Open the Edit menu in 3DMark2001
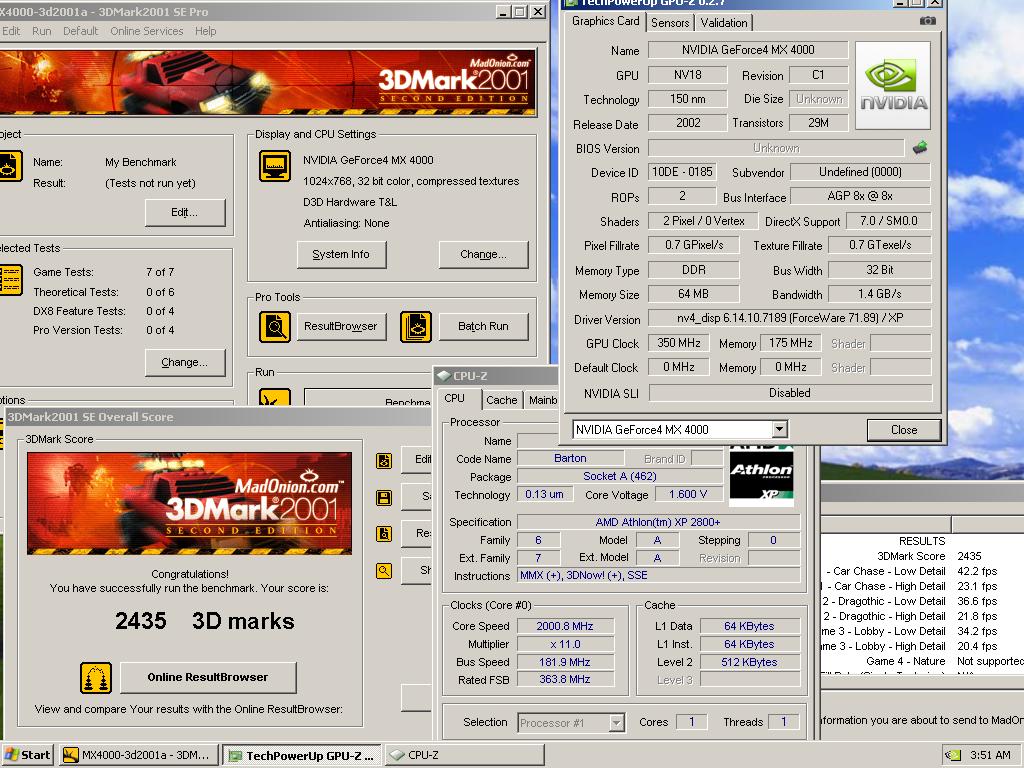The width and height of the screenshot is (1024, 768). pyautogui.click(x=10, y=31)
